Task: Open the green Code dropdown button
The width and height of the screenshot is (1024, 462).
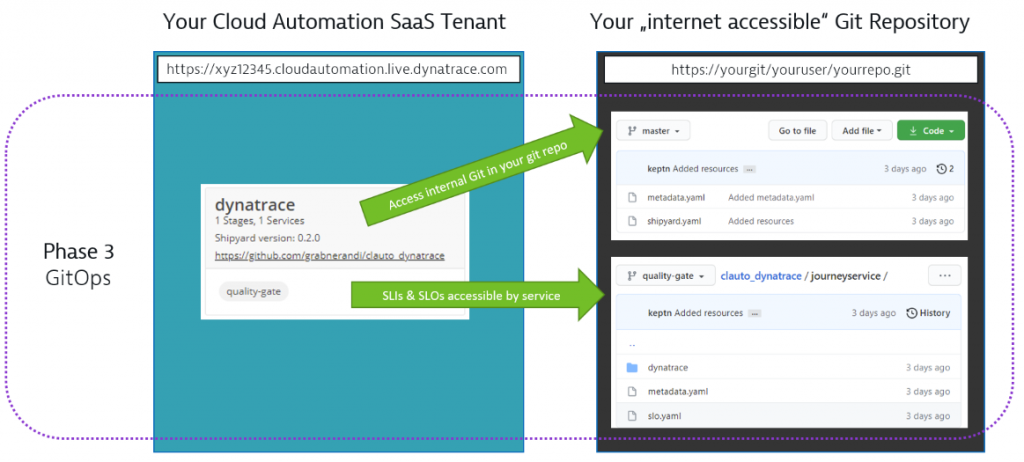Action: tap(931, 131)
